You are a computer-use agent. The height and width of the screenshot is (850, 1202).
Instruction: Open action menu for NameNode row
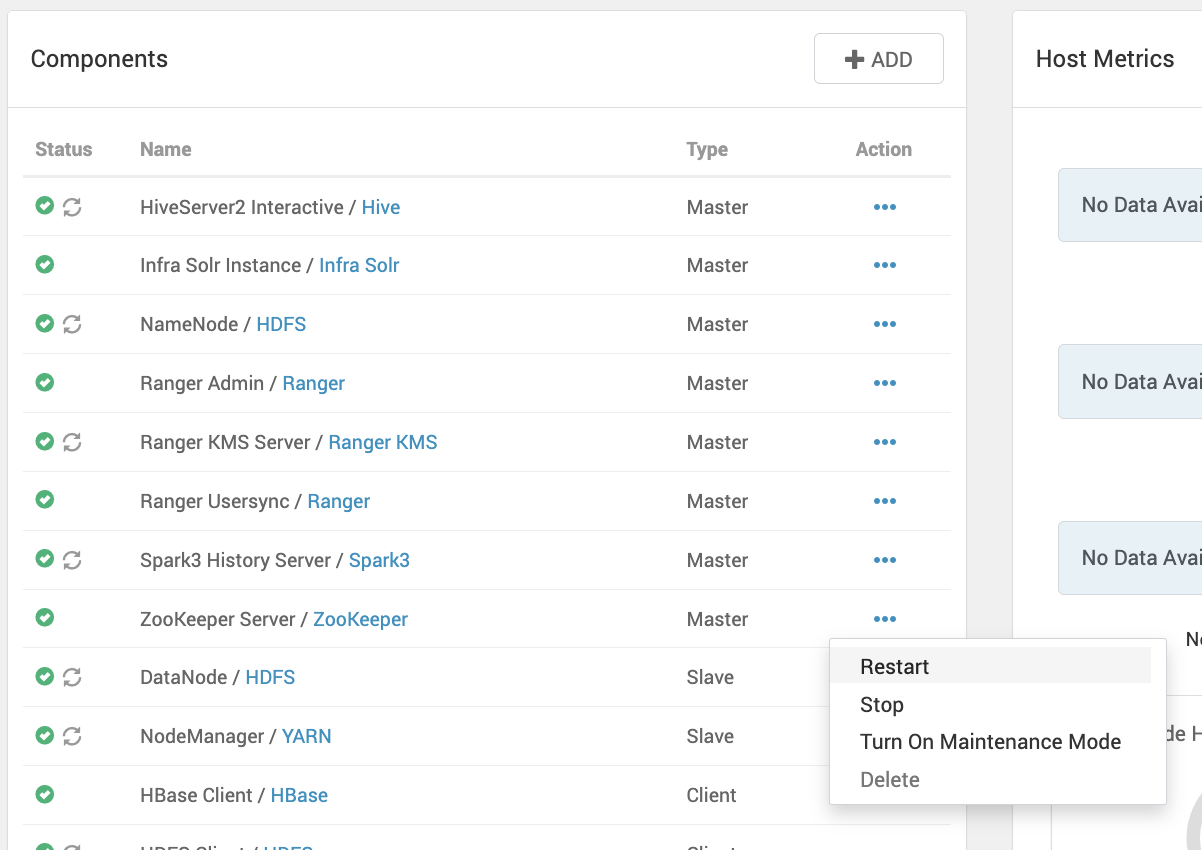coord(885,324)
